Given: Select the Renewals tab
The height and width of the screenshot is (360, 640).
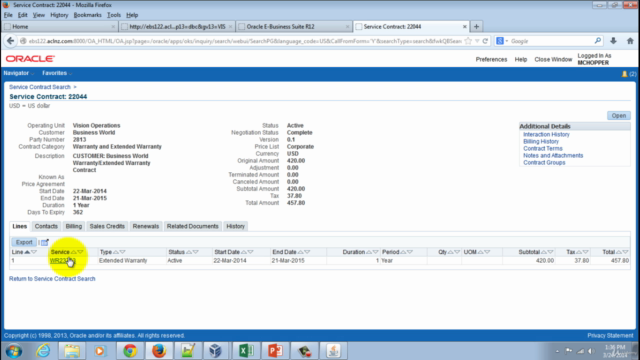Looking at the screenshot, I should (146, 227).
